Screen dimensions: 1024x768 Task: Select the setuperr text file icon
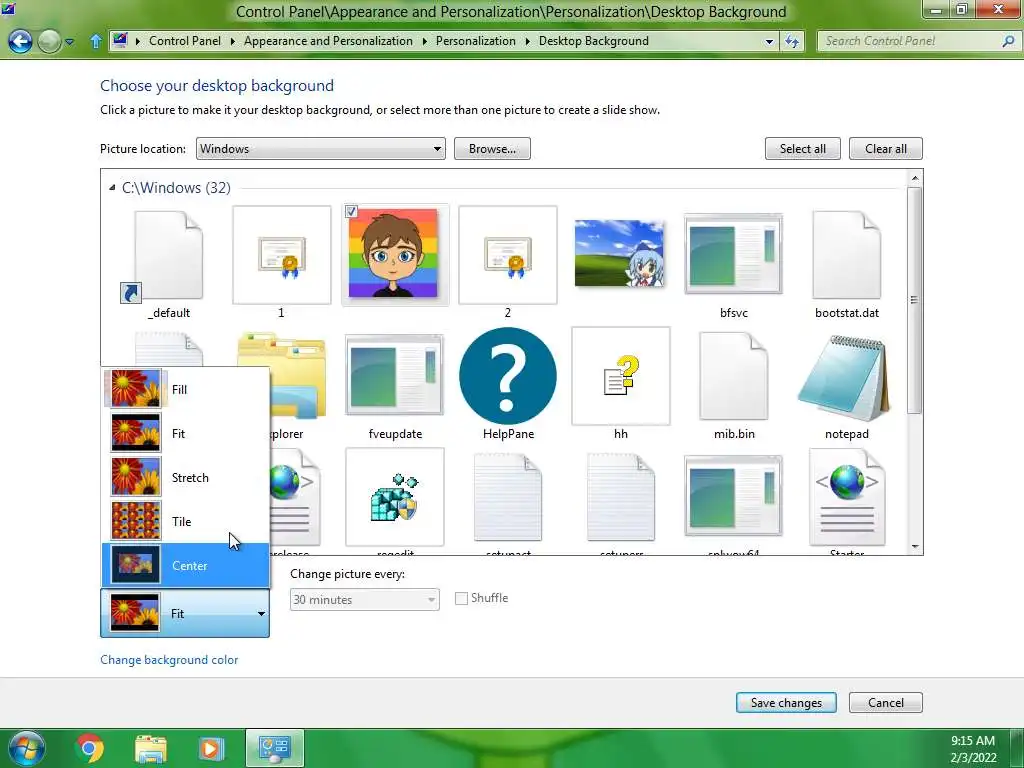620,498
